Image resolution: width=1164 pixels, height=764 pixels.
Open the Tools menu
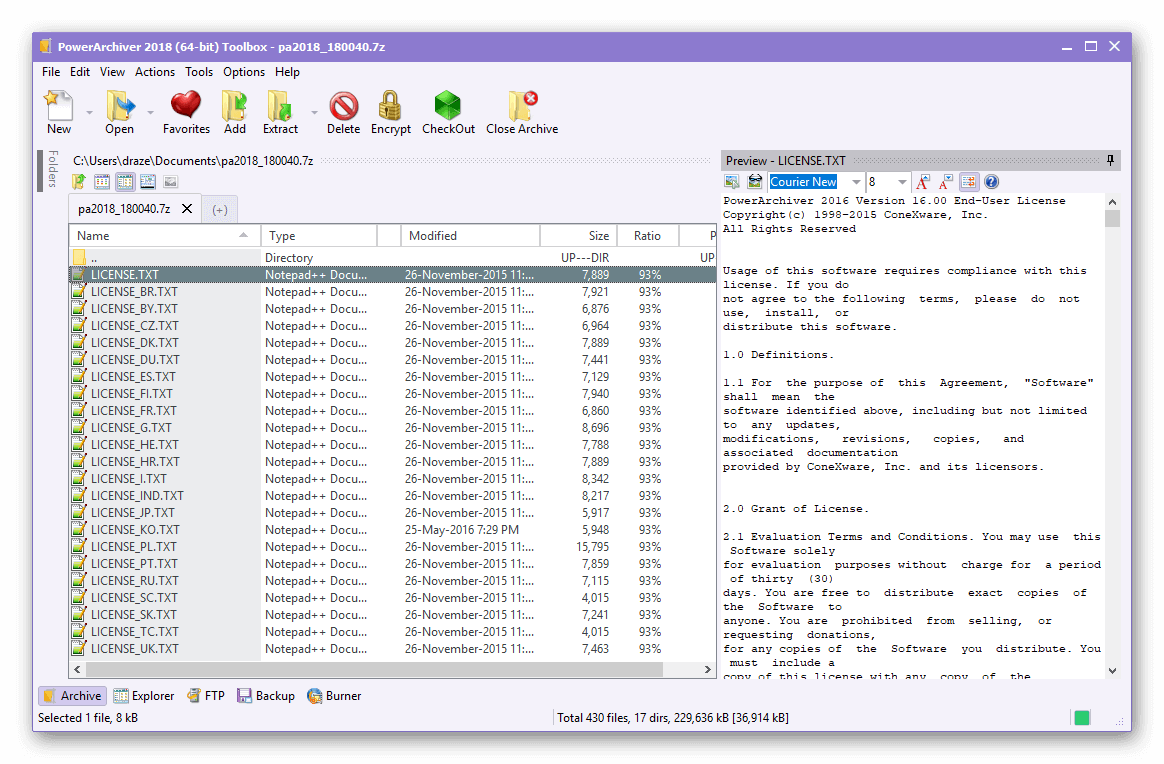click(199, 72)
